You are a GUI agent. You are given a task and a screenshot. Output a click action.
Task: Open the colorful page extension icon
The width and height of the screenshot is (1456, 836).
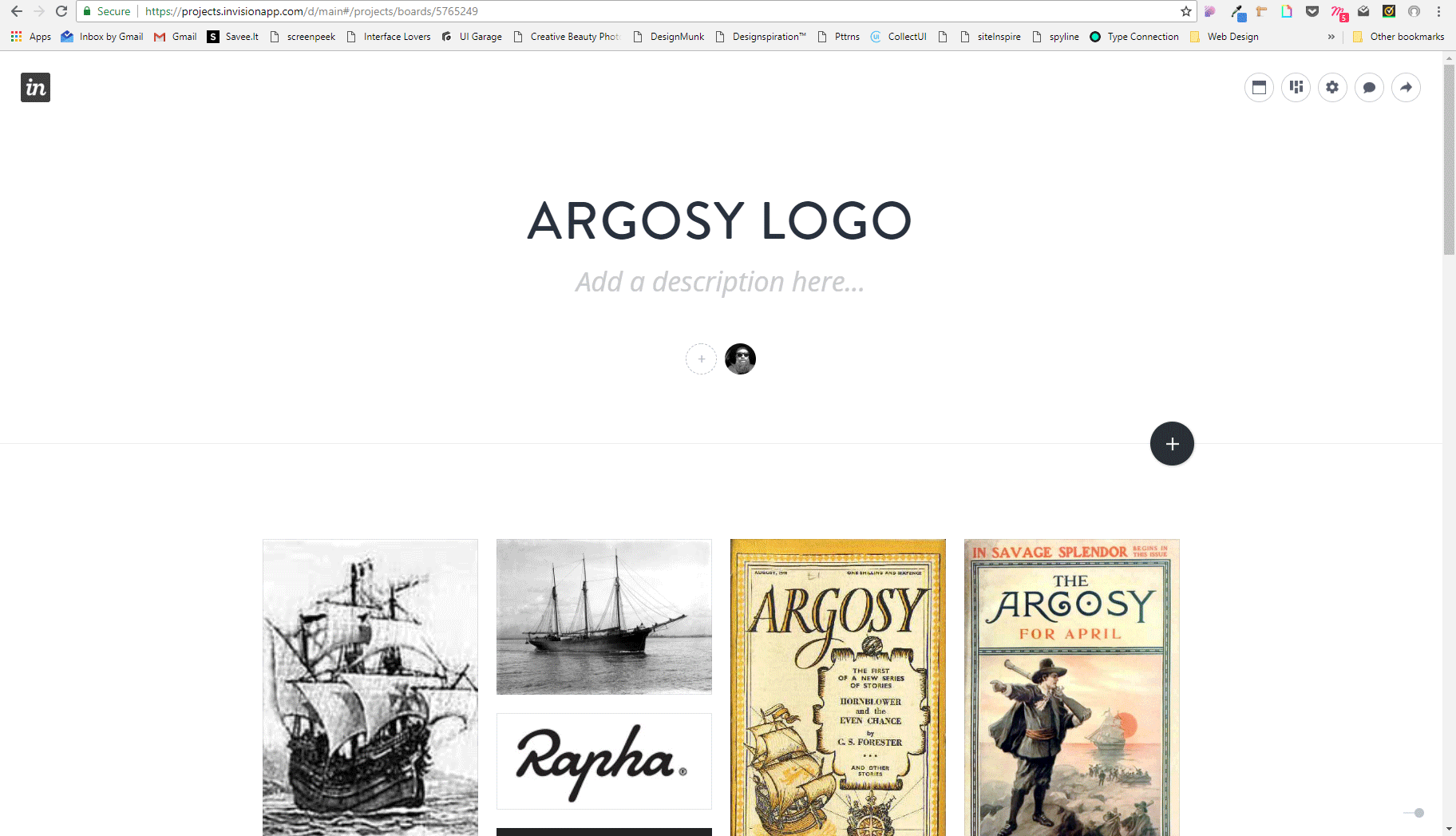coord(1287,11)
